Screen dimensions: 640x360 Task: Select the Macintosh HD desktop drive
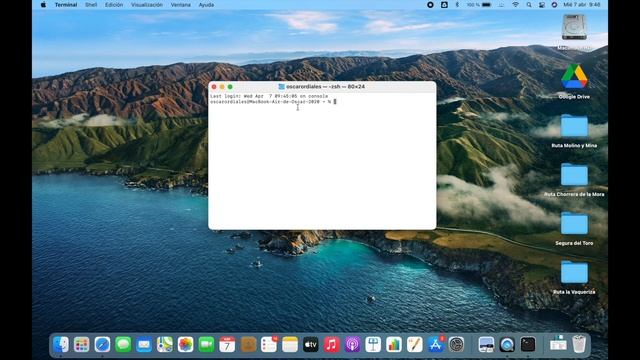574,27
